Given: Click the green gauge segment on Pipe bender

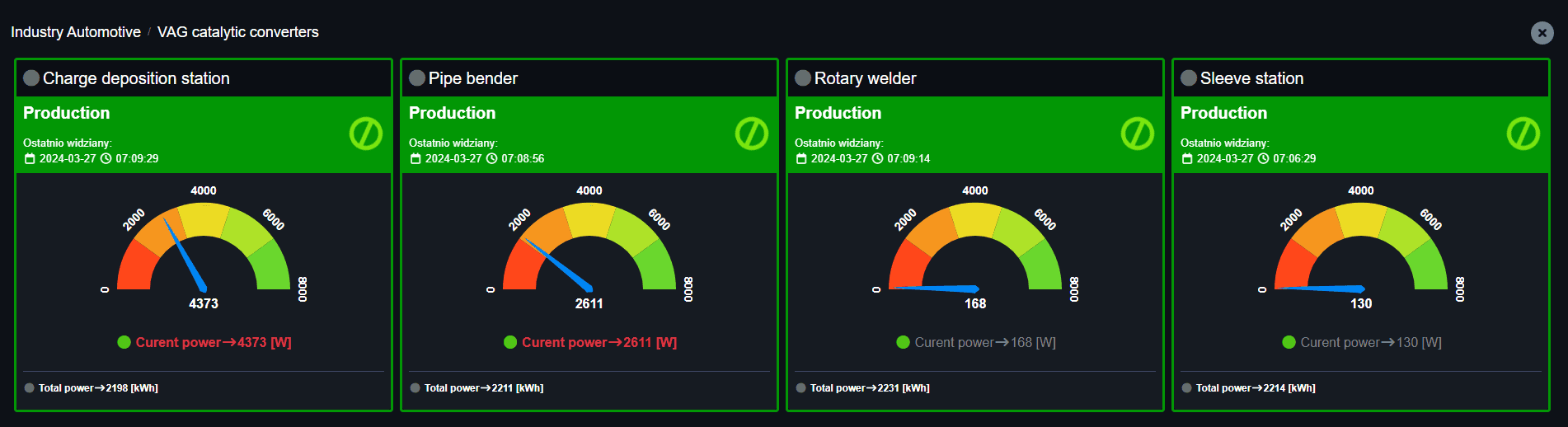Looking at the screenshot, I should (656, 268).
